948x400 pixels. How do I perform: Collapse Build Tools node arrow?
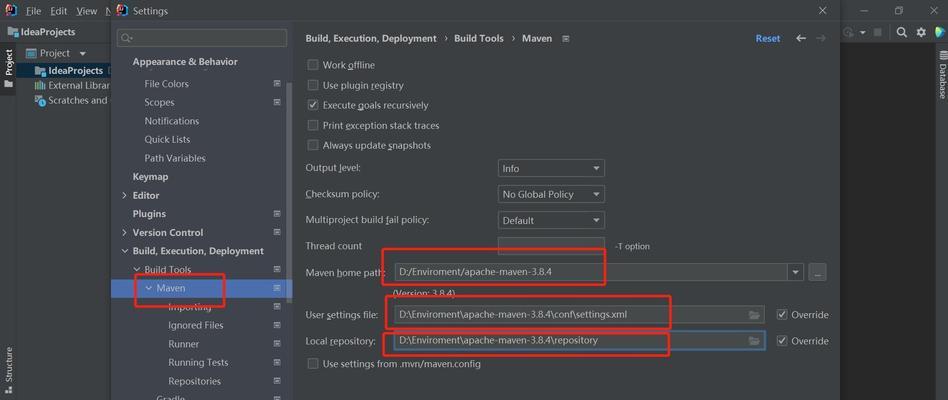pyautogui.click(x=136, y=269)
